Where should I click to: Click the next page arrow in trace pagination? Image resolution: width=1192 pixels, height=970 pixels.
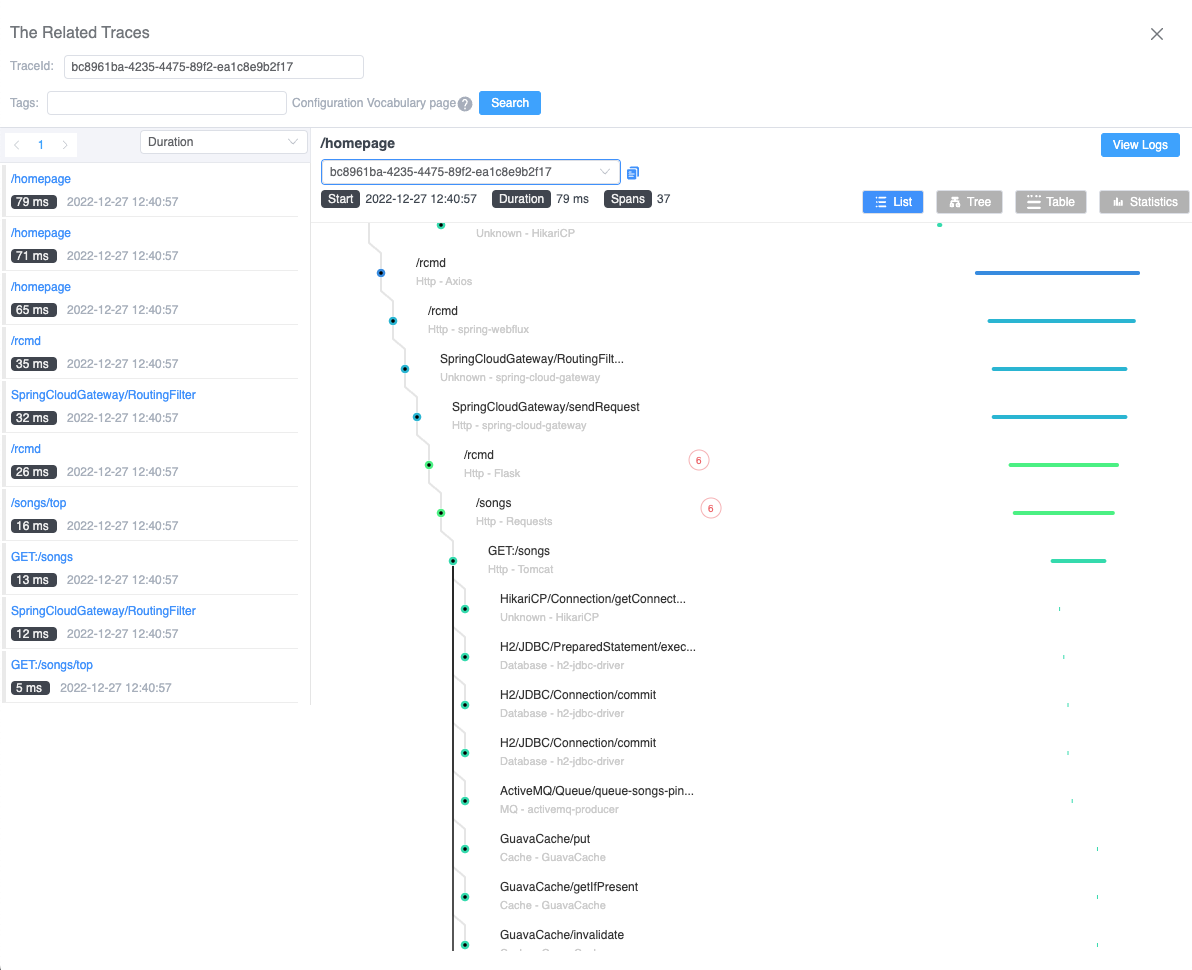click(x=65, y=145)
